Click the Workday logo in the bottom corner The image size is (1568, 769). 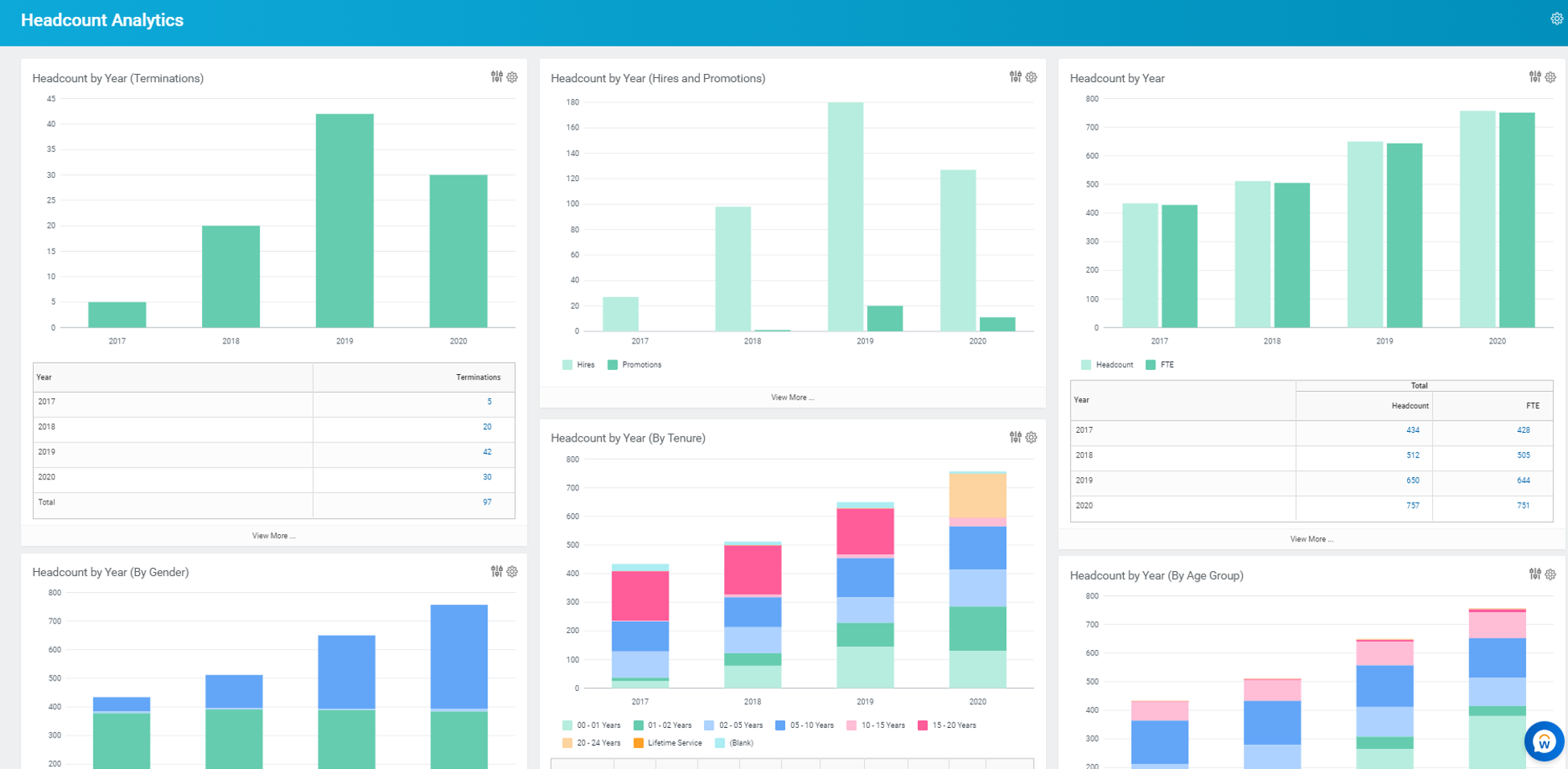[x=1545, y=741]
